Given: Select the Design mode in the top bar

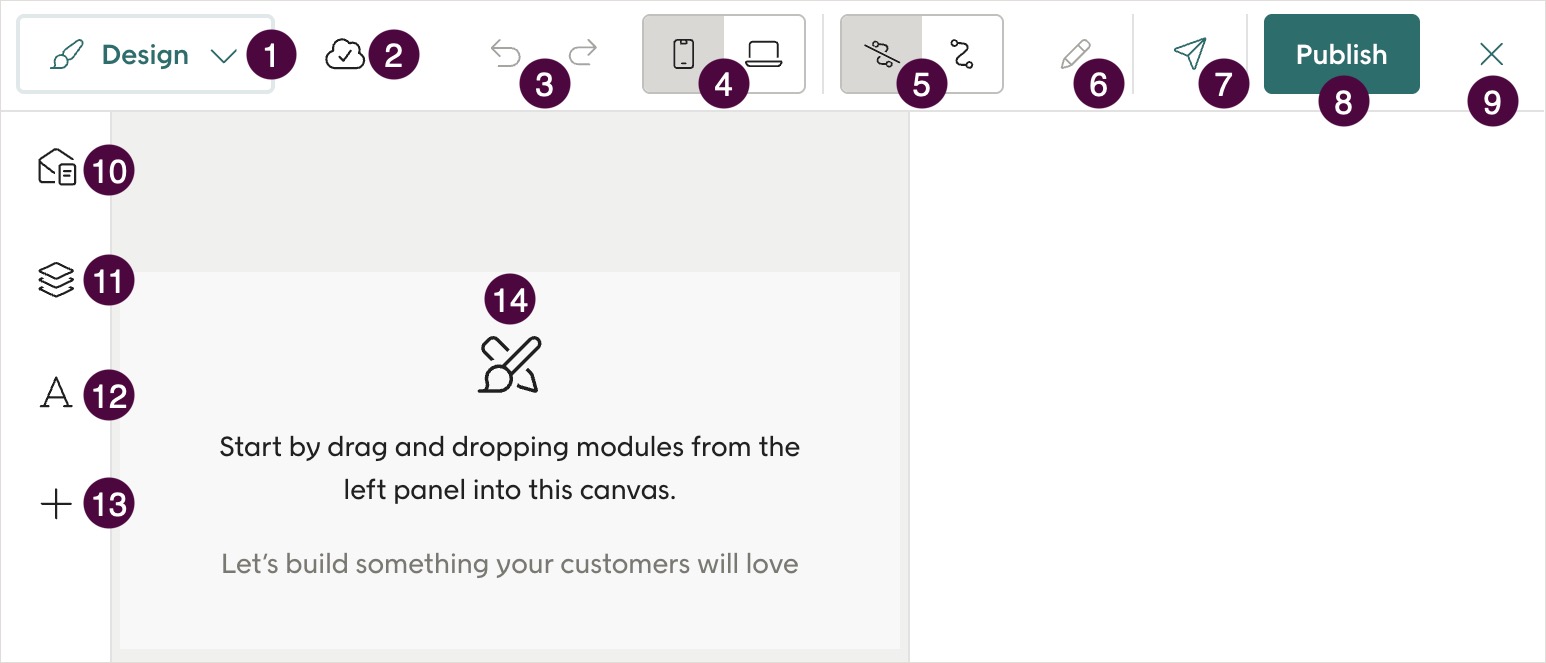Looking at the screenshot, I should [145, 55].
